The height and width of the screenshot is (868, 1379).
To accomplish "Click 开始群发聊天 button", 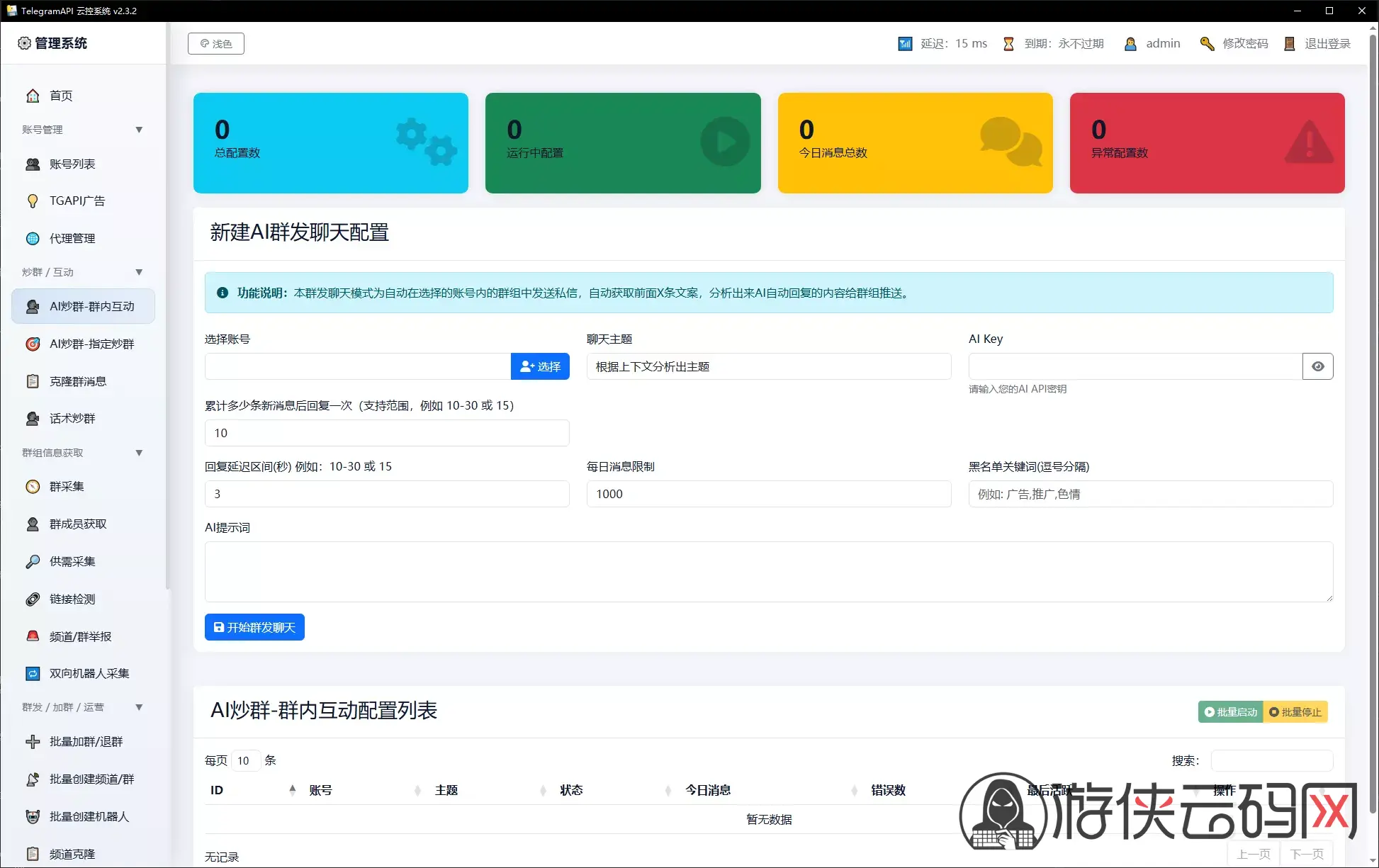I will coord(254,627).
